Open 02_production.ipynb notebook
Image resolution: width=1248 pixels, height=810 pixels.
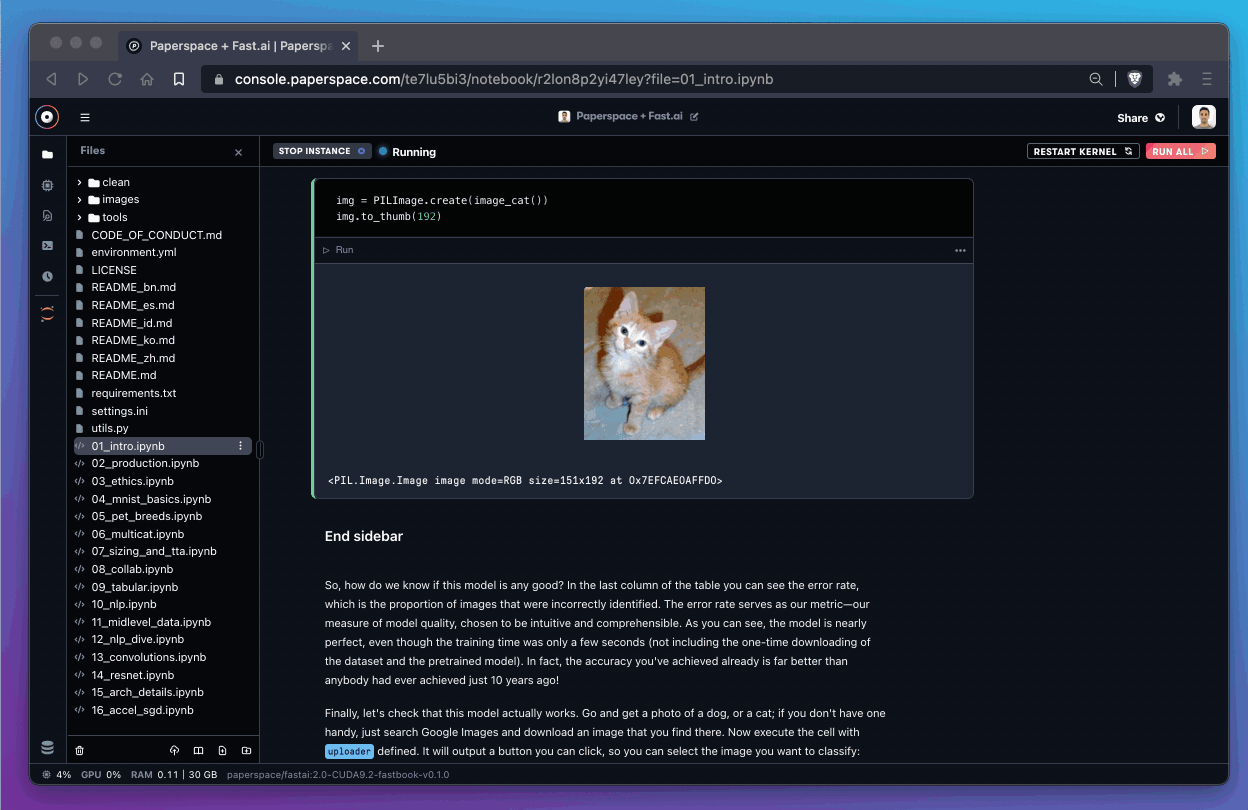tap(145, 463)
